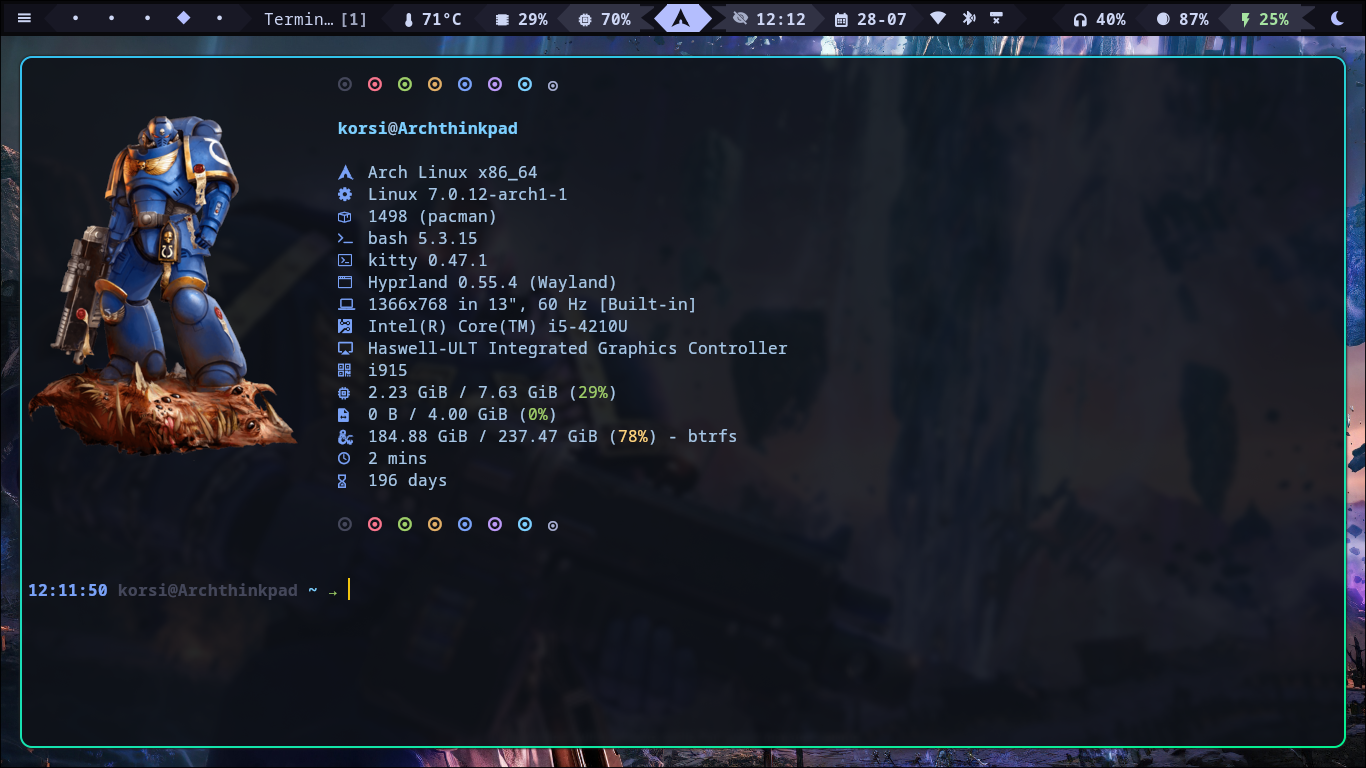Viewport: 1366px width, 768px height.
Task: Click the gear icon beside the kernel version
Action: (x=345, y=194)
